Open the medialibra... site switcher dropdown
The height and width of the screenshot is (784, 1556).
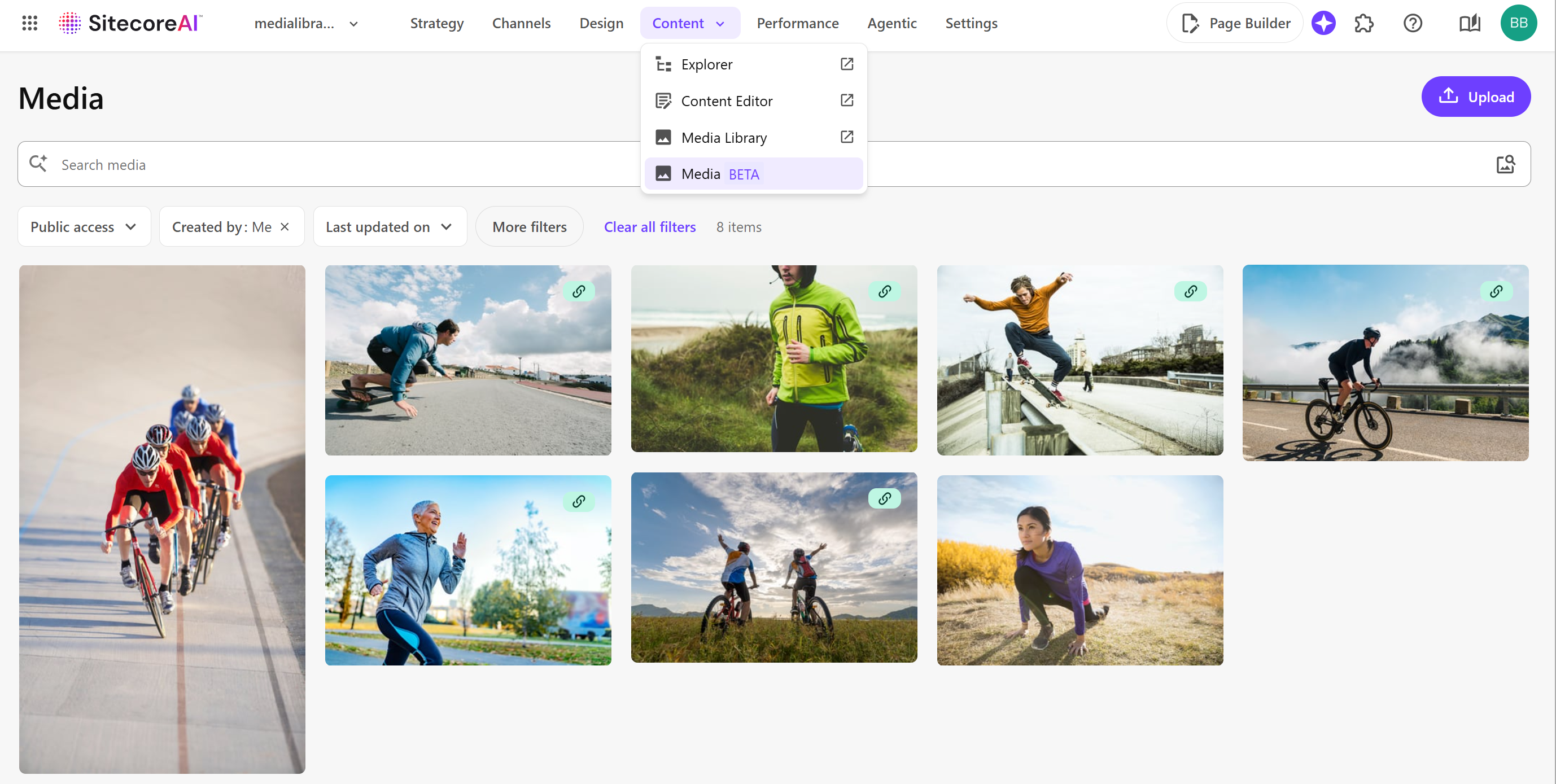306,23
